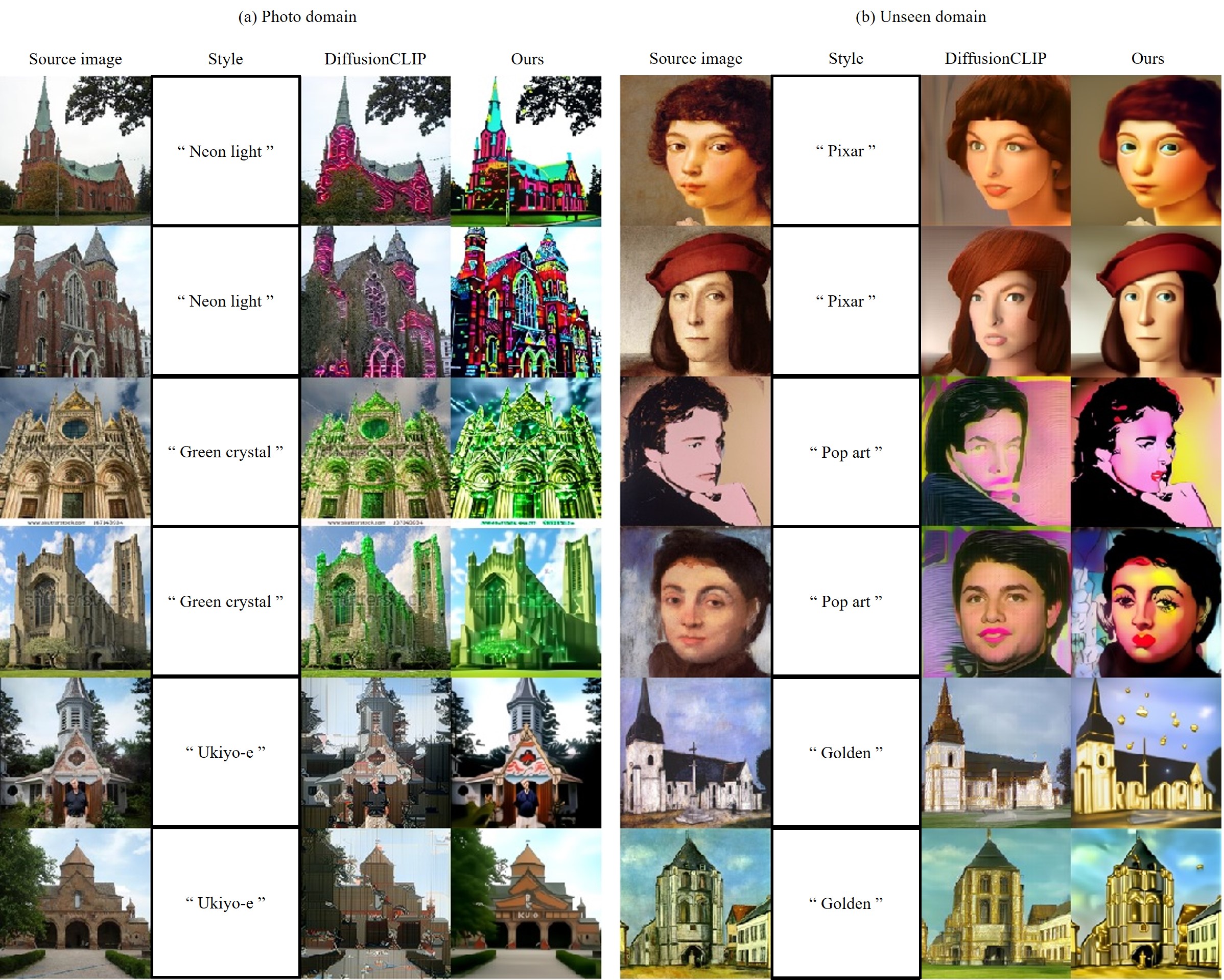Open source photo of red church with green spire
1224x980 pixels.
coord(75,151)
